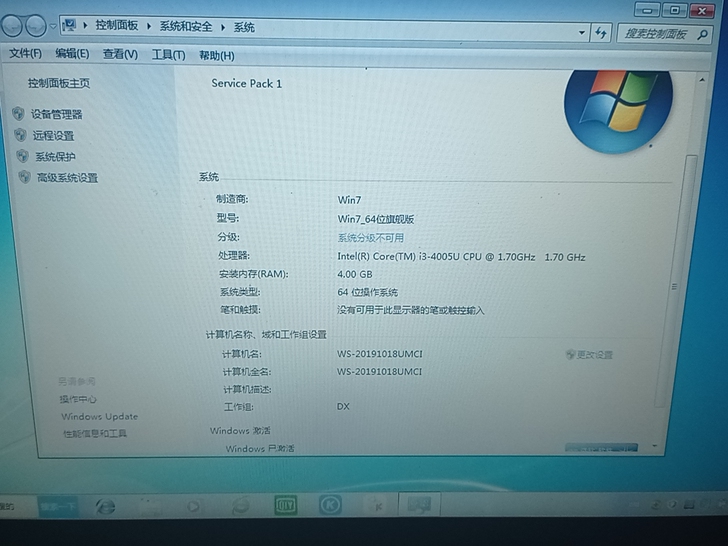This screenshot has height=546, width=728.
Task: Click shield icon beside 设备管理器
Action: 18,113
